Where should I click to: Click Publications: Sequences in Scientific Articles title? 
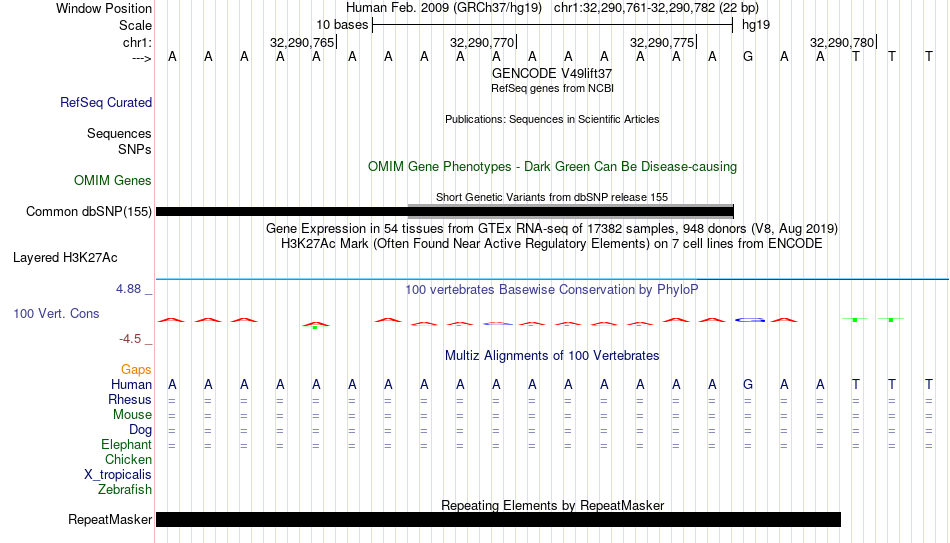552,119
